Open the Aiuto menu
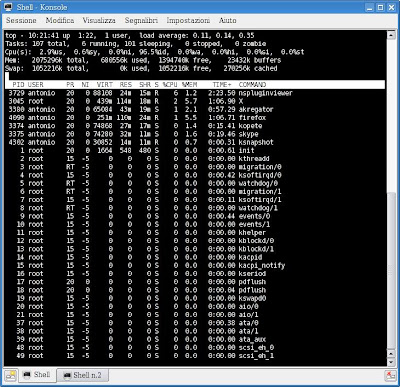Image resolution: width=400 pixels, height=387 pixels. 228,20
